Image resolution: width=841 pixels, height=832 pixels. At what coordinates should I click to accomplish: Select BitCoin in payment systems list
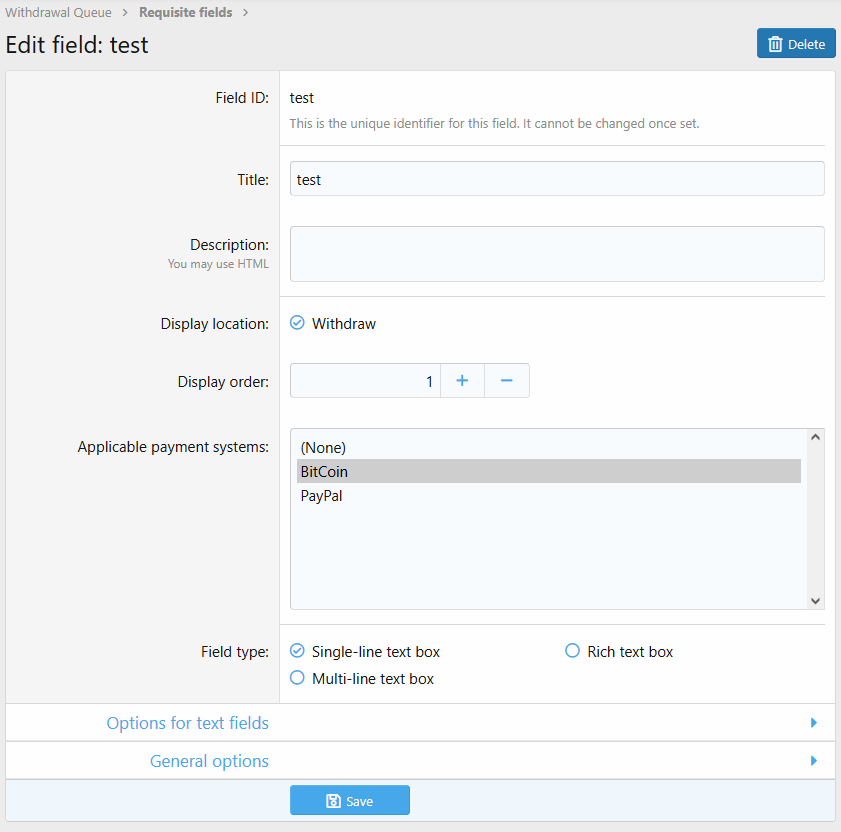549,472
